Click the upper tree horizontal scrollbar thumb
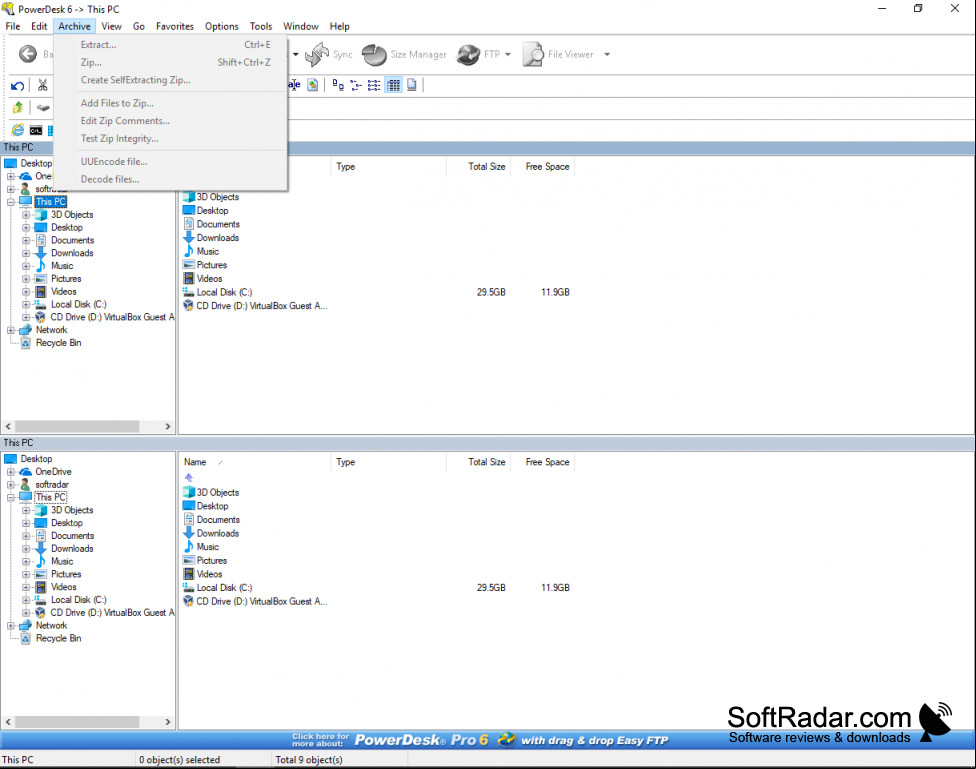The height and width of the screenshot is (769, 976). 77,427
